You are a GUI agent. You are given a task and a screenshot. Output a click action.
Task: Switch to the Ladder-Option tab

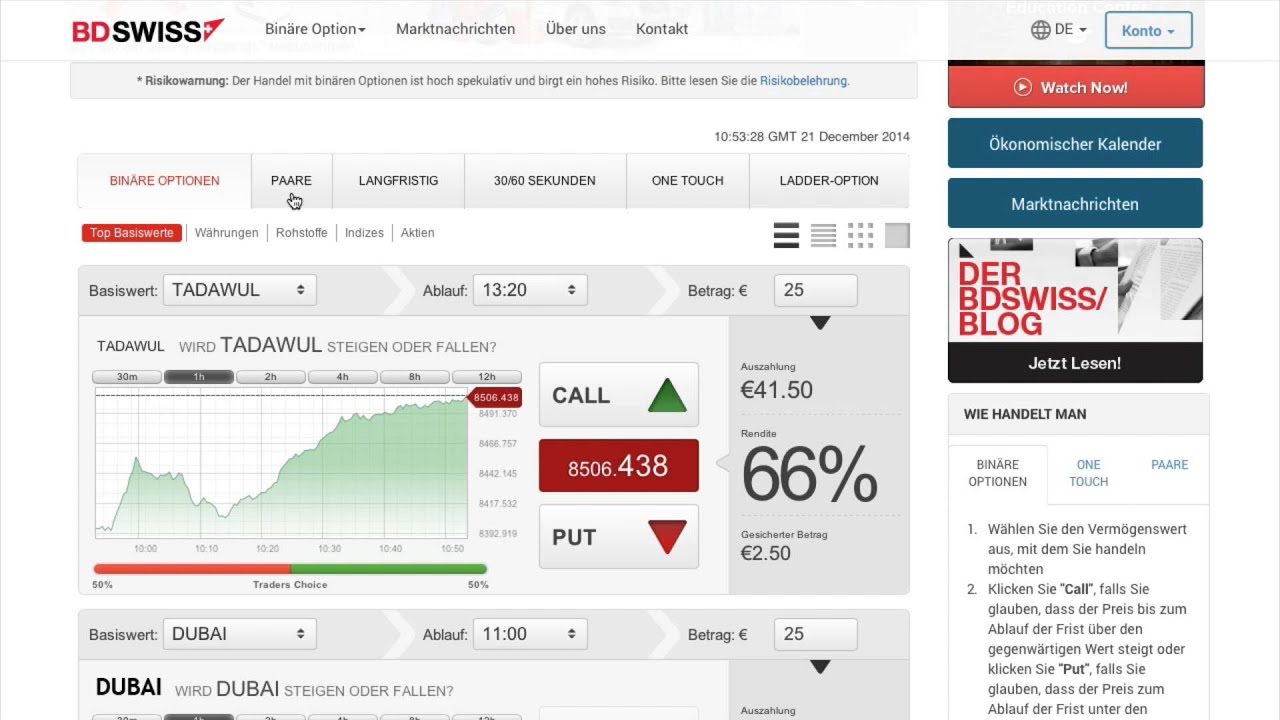pos(829,181)
